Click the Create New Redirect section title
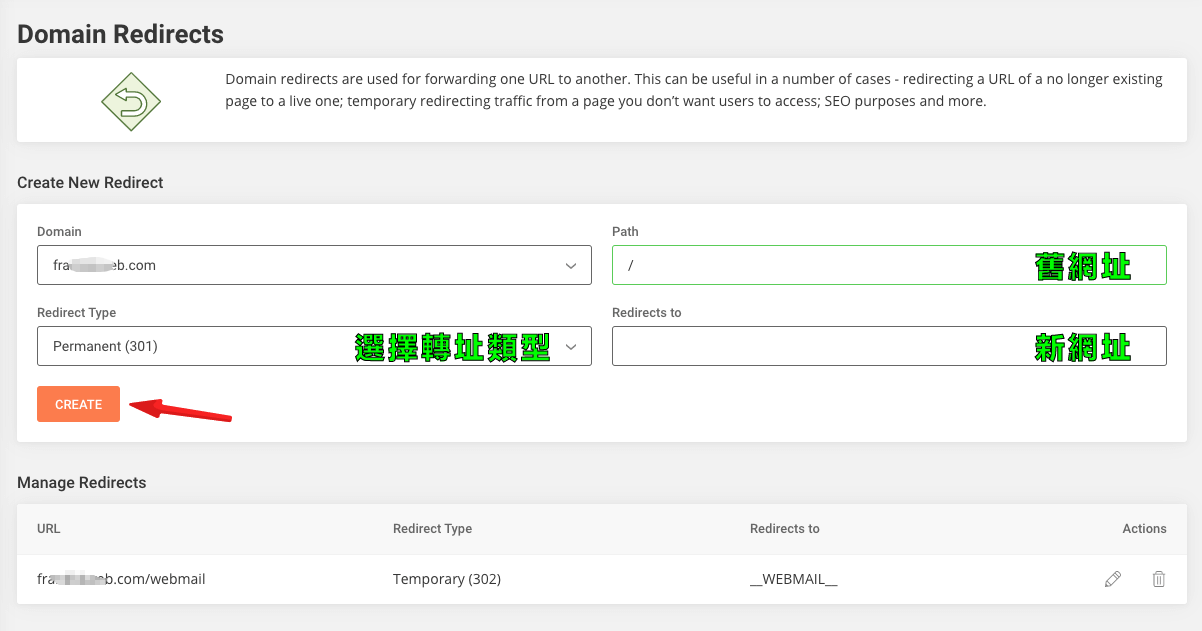 pyautogui.click(x=90, y=183)
